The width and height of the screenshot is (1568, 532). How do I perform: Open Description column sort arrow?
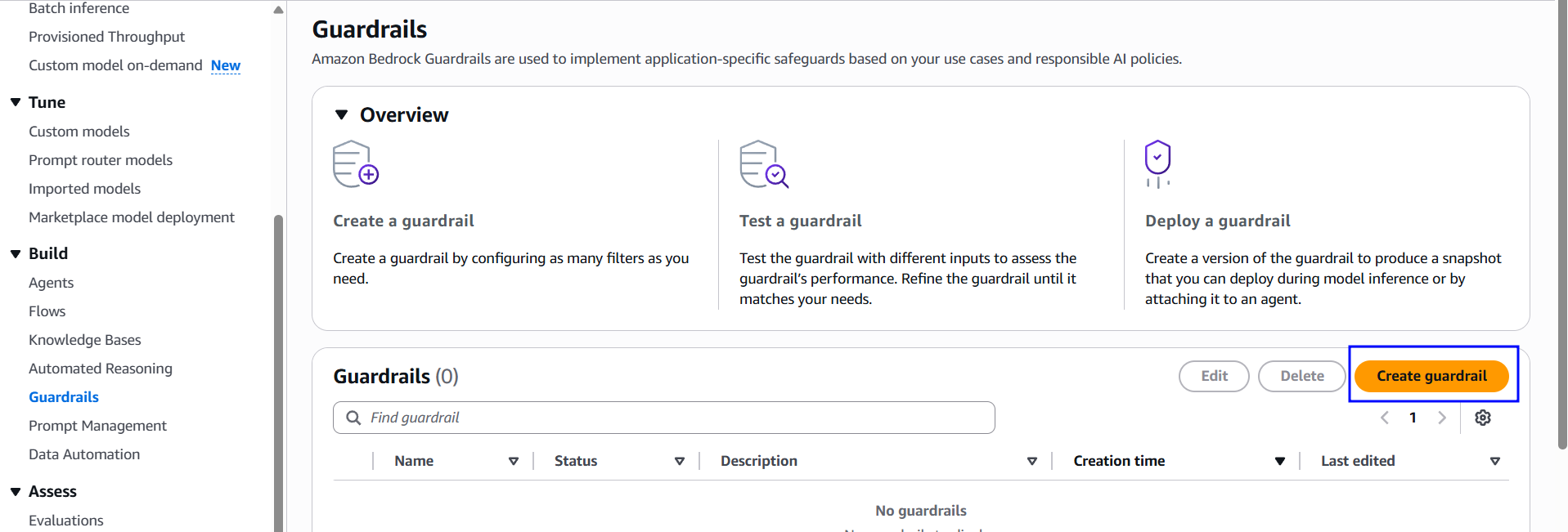tap(1032, 461)
